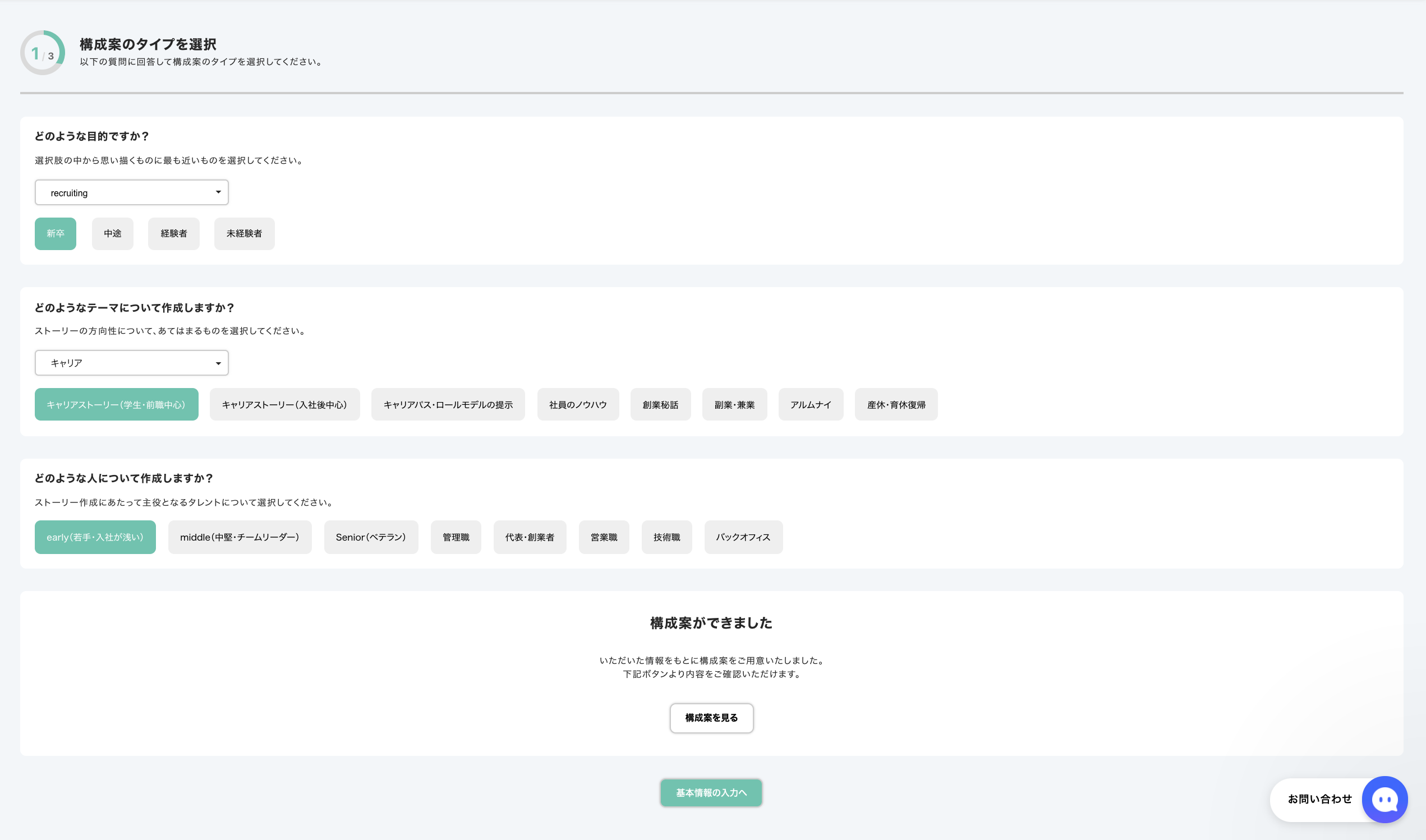Select middle(中堅・チームリーダー) talent type
Viewport: 1426px width, 840px height.
point(240,537)
